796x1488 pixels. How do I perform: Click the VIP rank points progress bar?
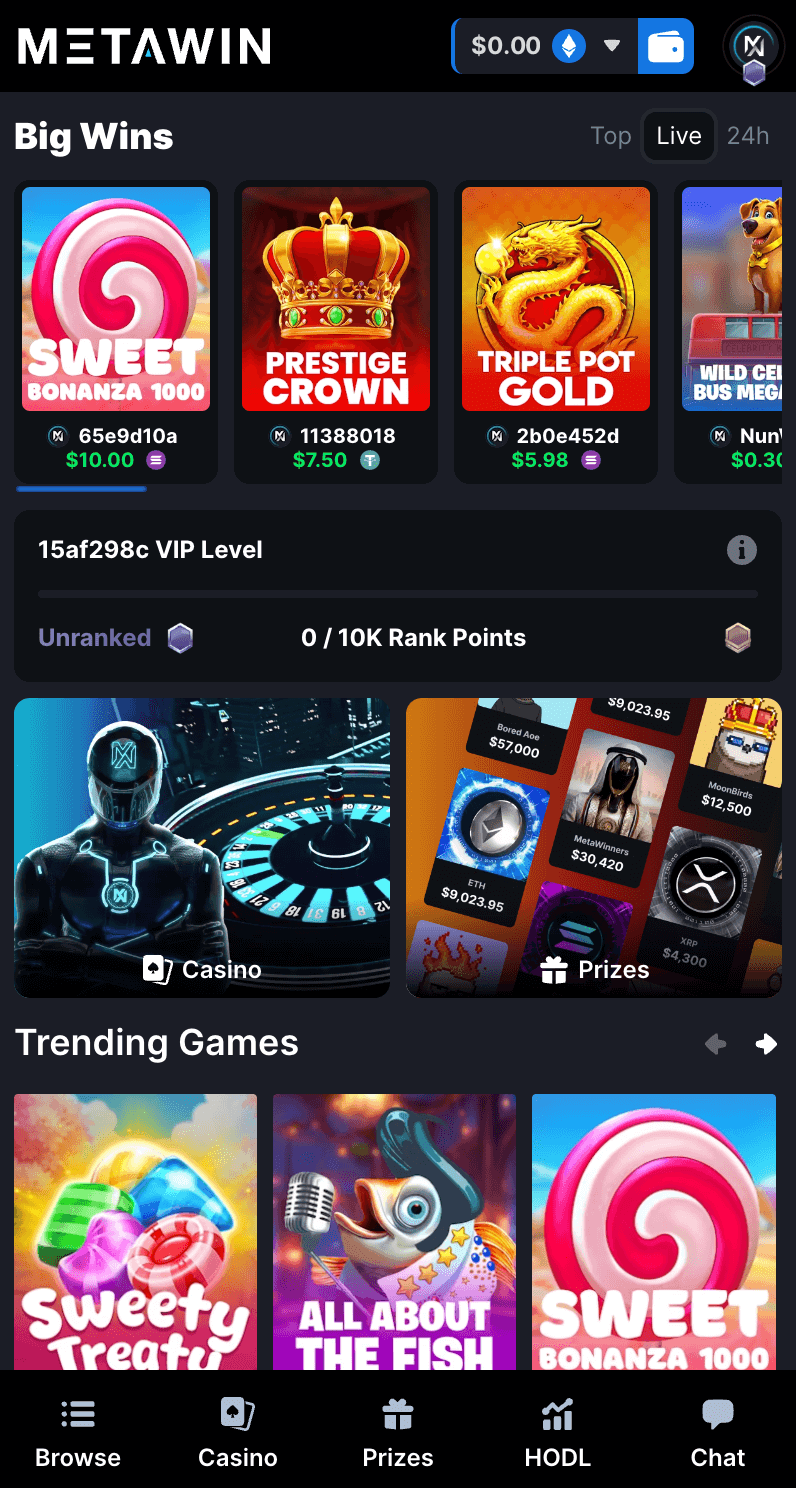(398, 594)
